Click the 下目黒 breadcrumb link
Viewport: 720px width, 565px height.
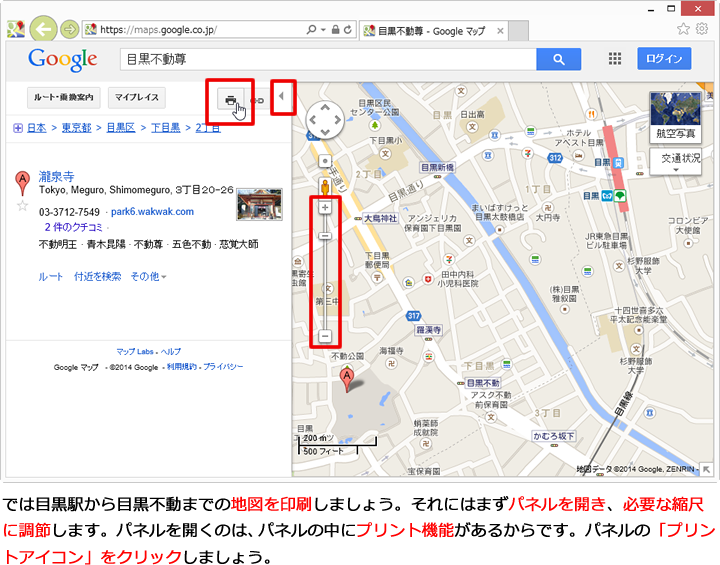pos(165,128)
